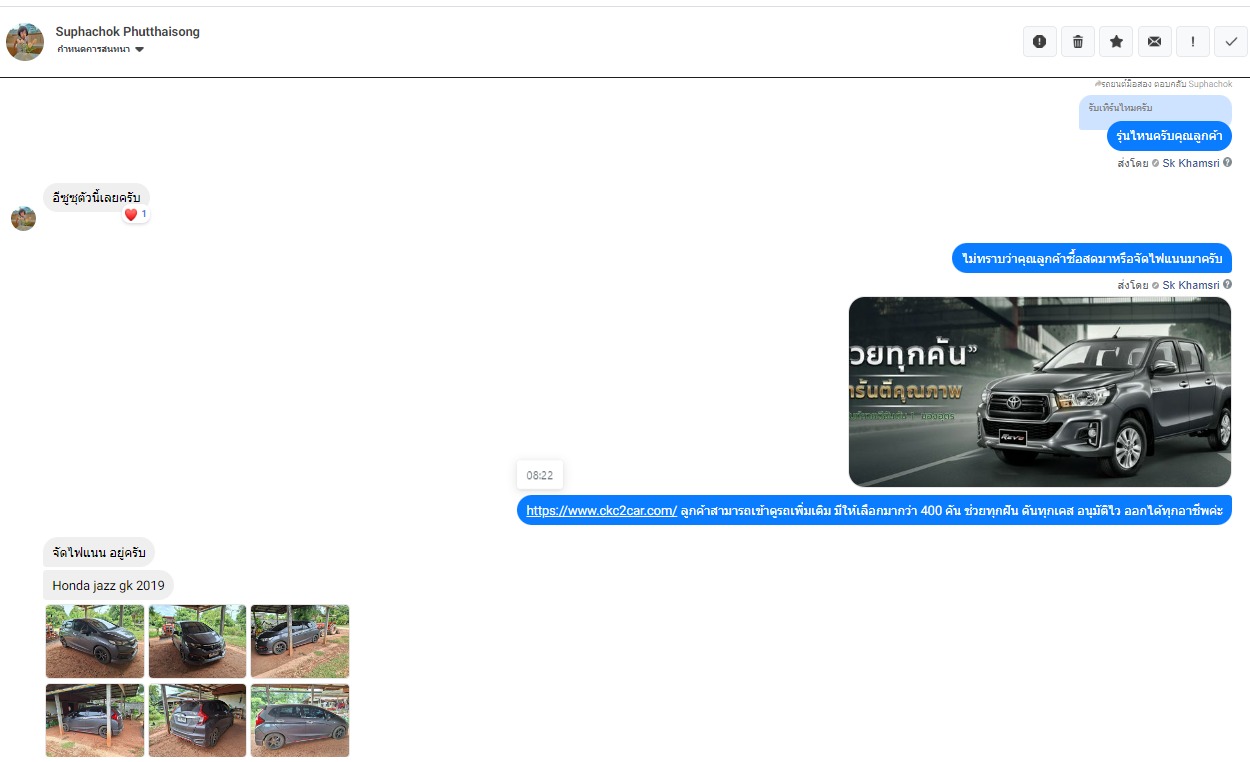Image resolution: width=1250 pixels, height=762 pixels.
Task: Open last Honda Jazz side view photo
Action: click(x=300, y=720)
